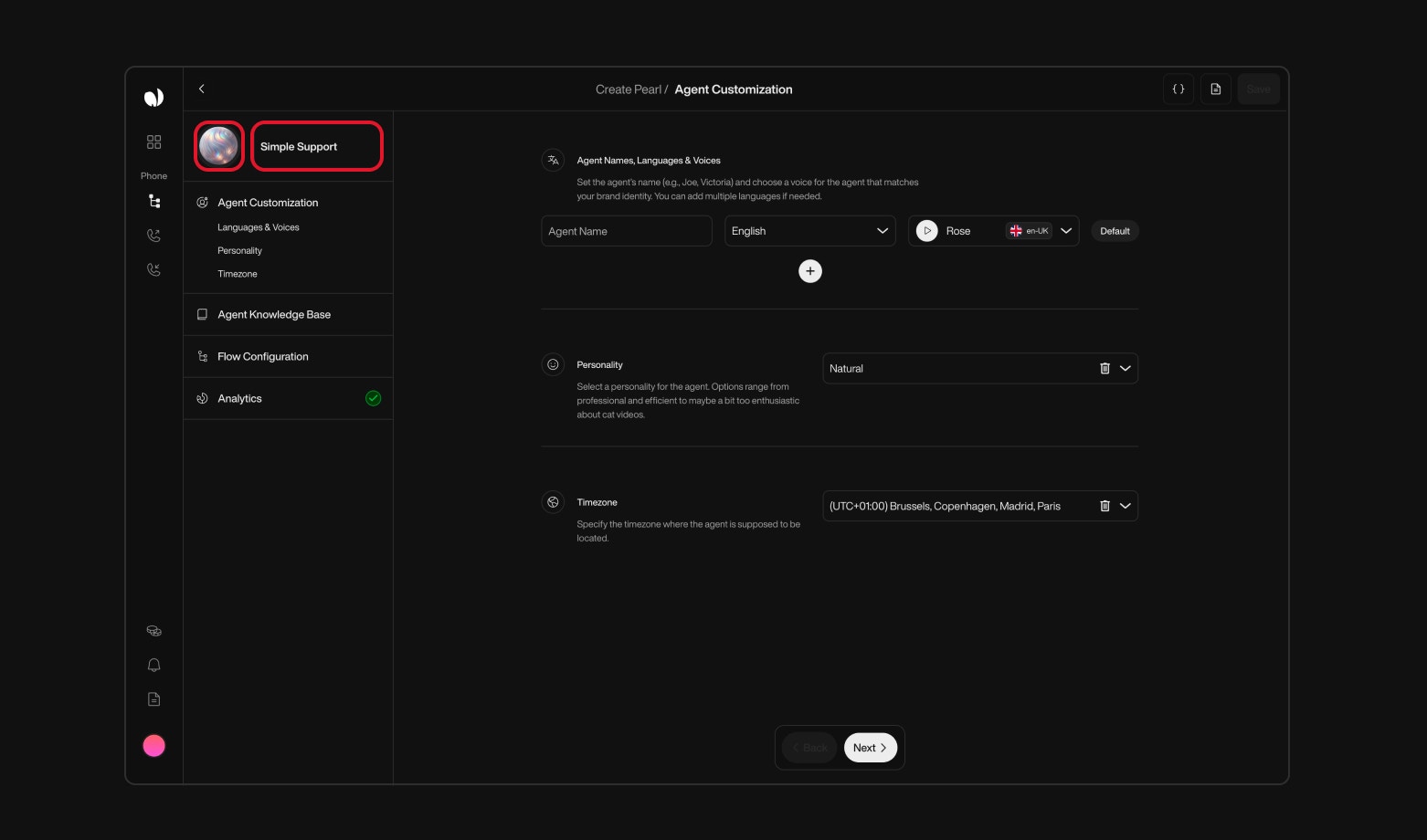Switch to the Agent Knowledge Base section
Viewport: 1427px width, 840px height.
tap(273, 314)
